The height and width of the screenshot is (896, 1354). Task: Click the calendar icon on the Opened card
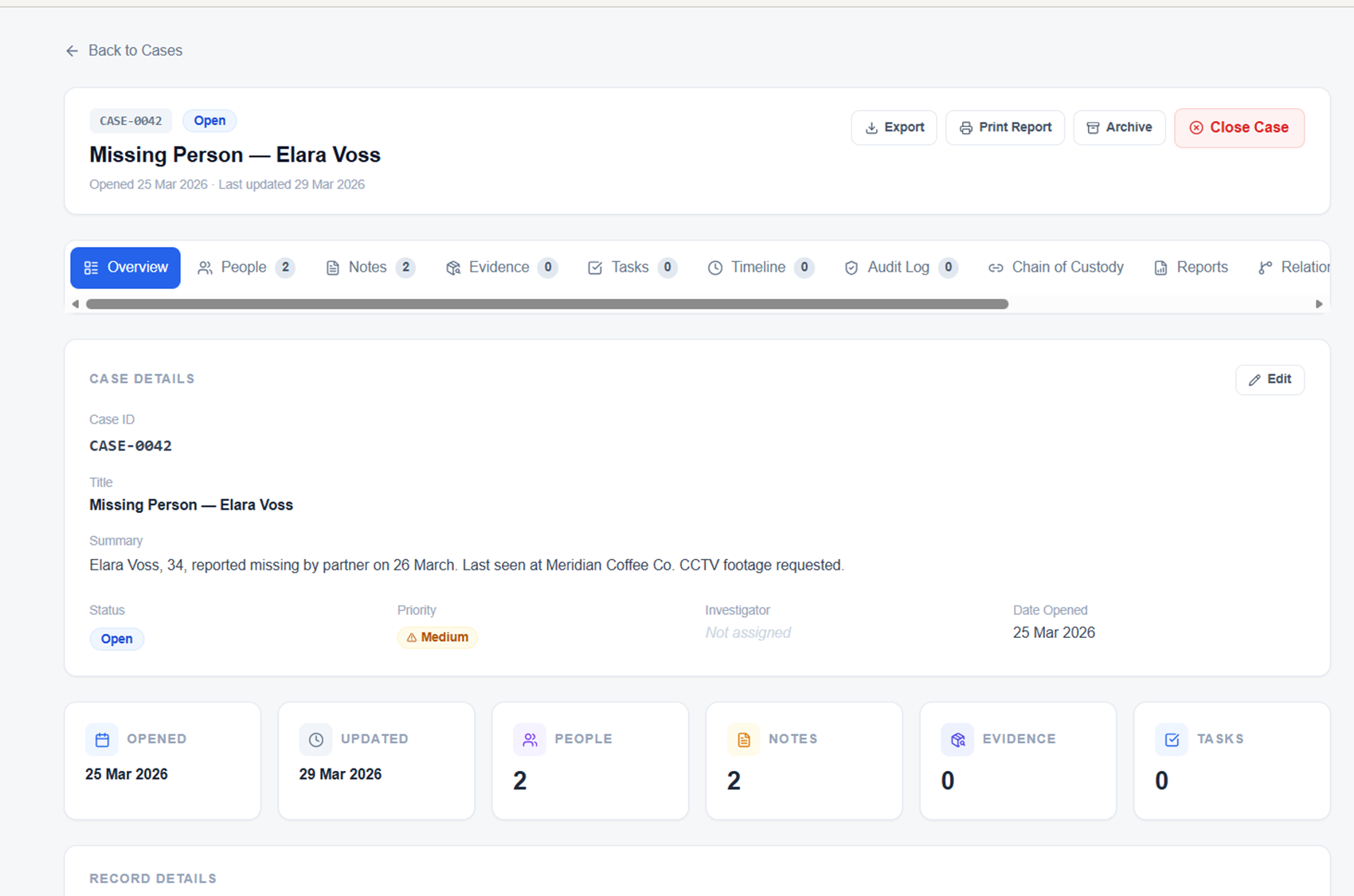(x=101, y=739)
